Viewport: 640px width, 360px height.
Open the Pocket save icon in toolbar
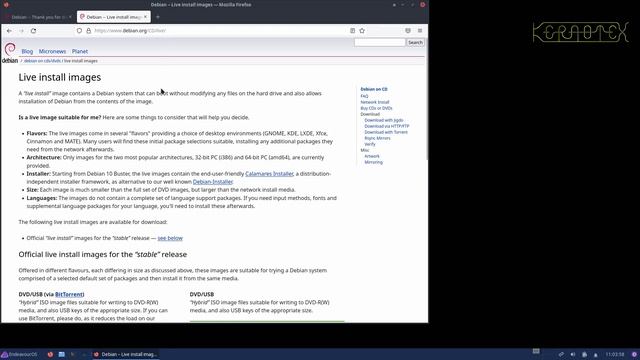(408, 31)
